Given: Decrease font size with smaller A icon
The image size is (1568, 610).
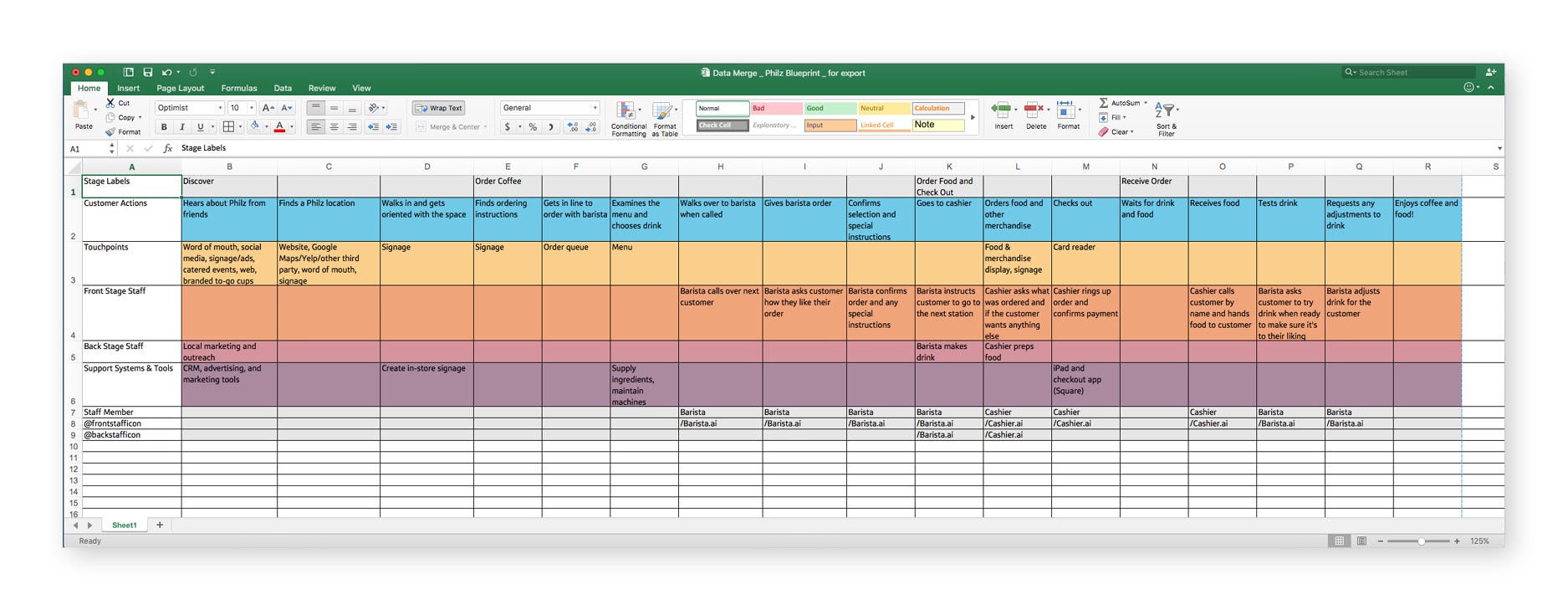Looking at the screenshot, I should [x=286, y=108].
